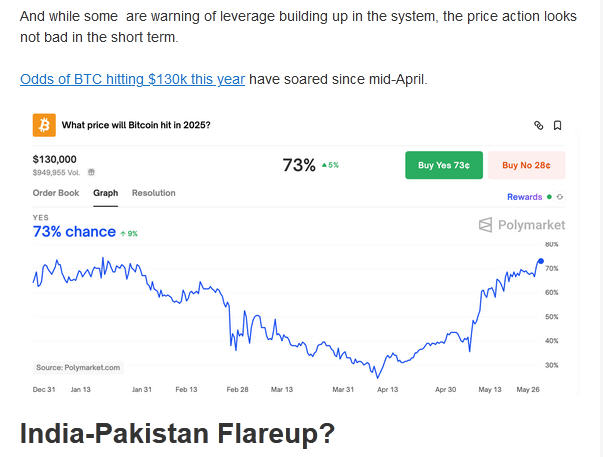603x457 pixels.
Task: Click the Polymarket logo watermark
Action: [x=521, y=225]
